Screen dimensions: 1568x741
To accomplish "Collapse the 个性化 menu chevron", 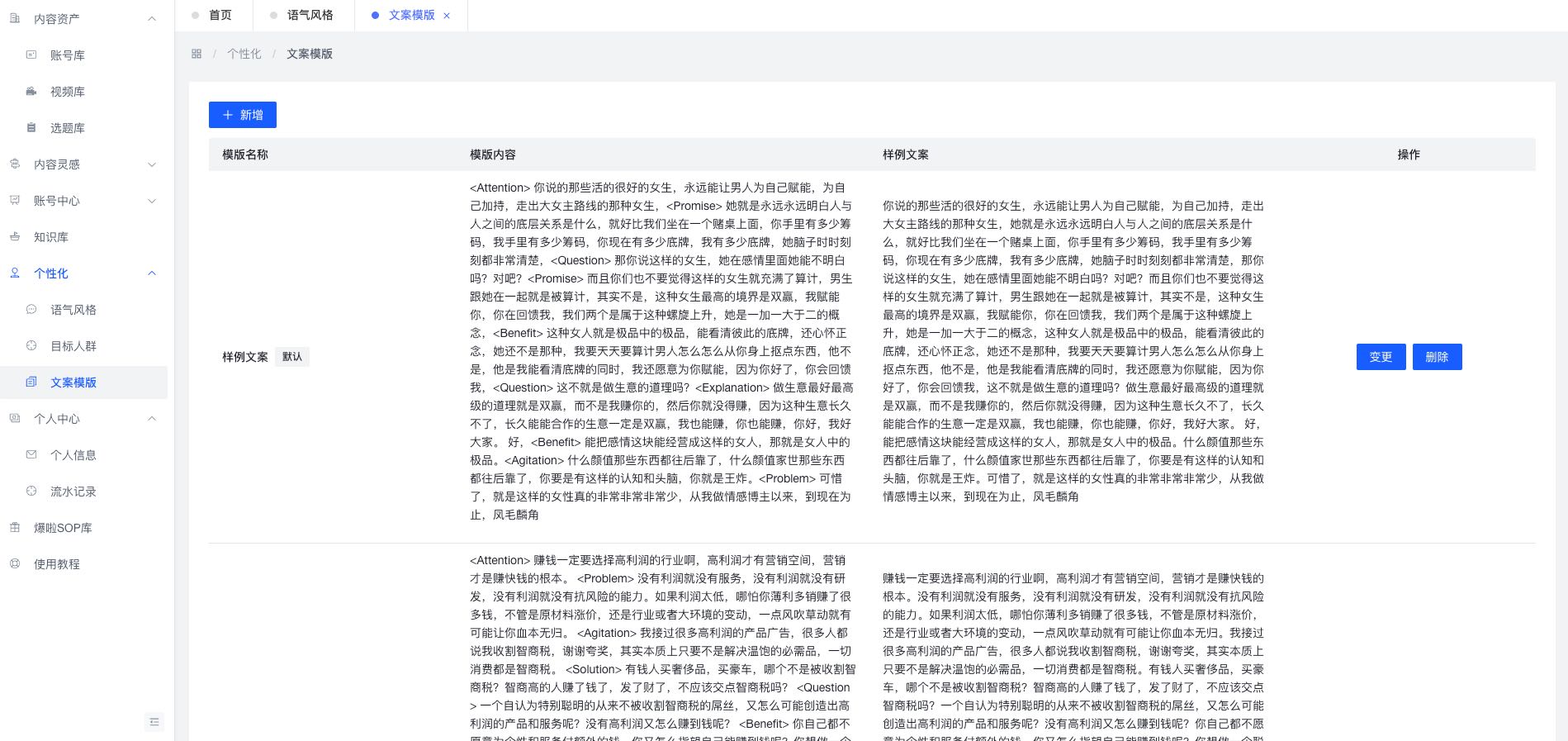I will tap(152, 273).
